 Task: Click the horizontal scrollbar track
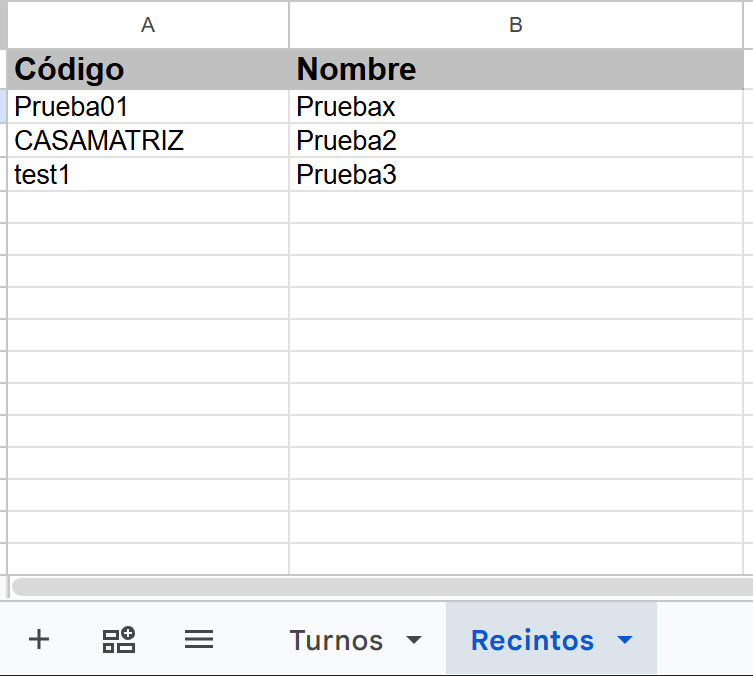pos(382,587)
